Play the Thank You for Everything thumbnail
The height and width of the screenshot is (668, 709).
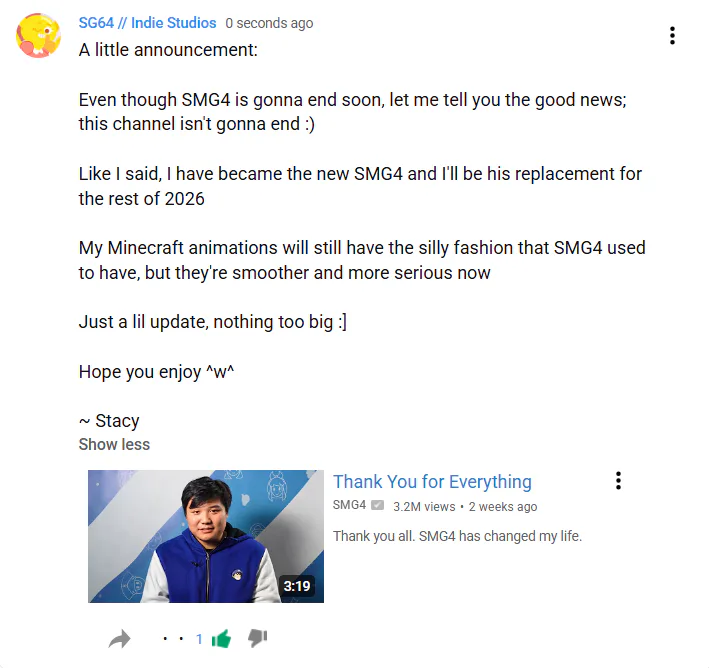click(x=206, y=536)
